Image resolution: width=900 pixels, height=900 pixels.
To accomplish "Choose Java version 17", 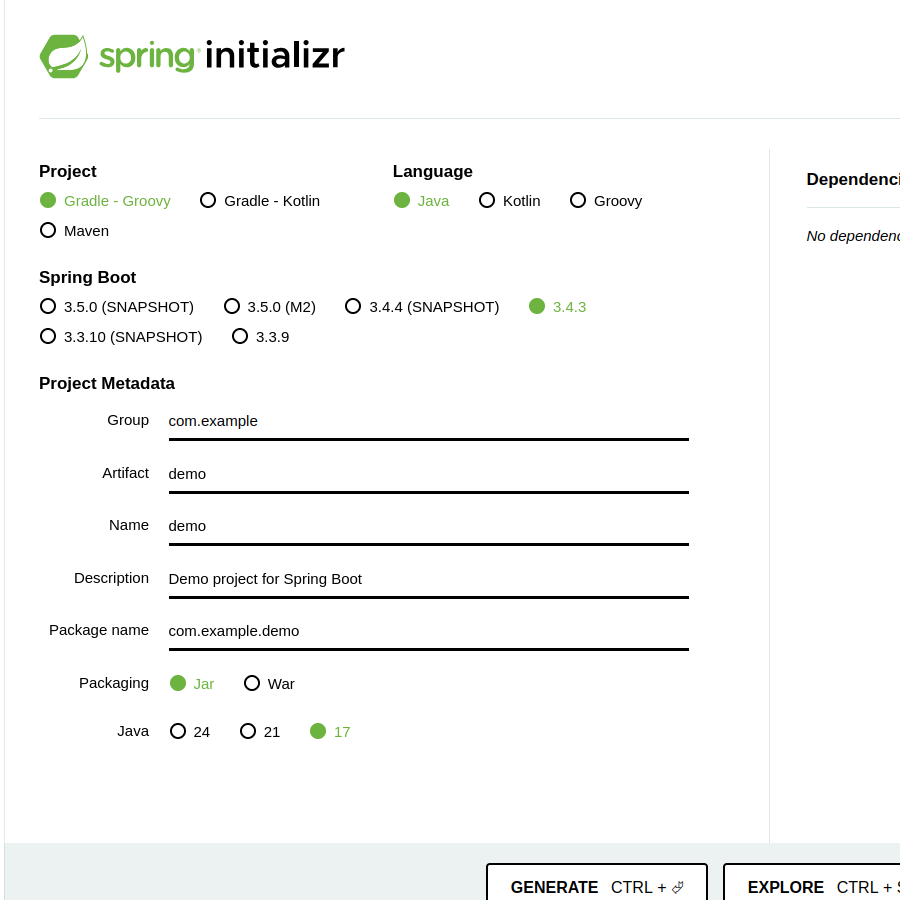I will pos(330,732).
